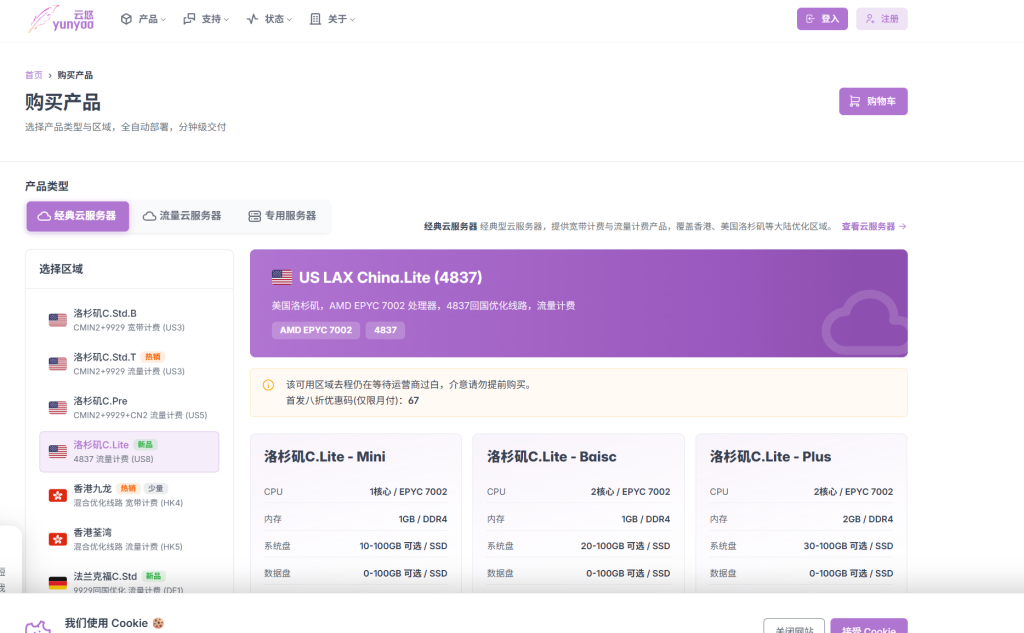Open the 查看云服务器 link
This screenshot has height=633, width=1024.
point(874,227)
